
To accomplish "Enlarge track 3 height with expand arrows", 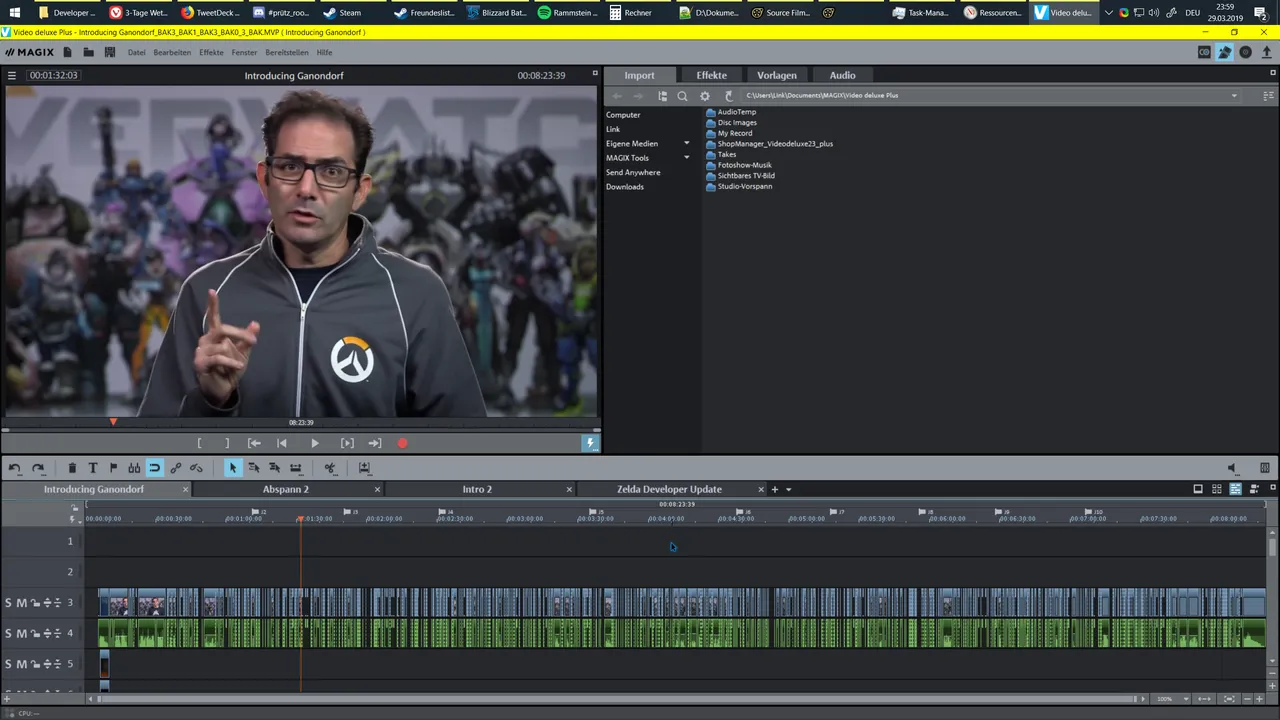I will pos(46,603).
